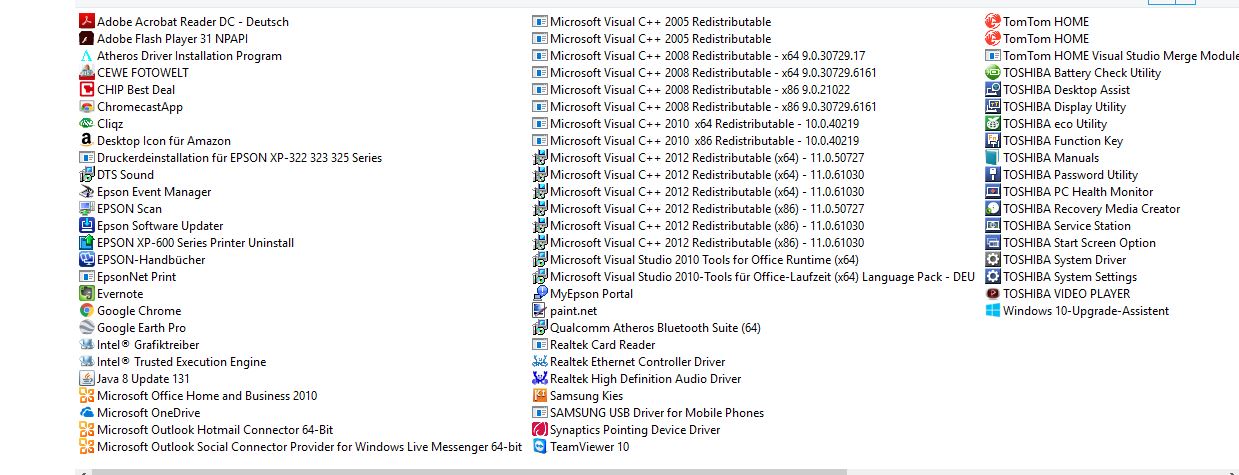1239x475 pixels.
Task: Click the EPSON Scan icon
Action: pyautogui.click(x=87, y=208)
